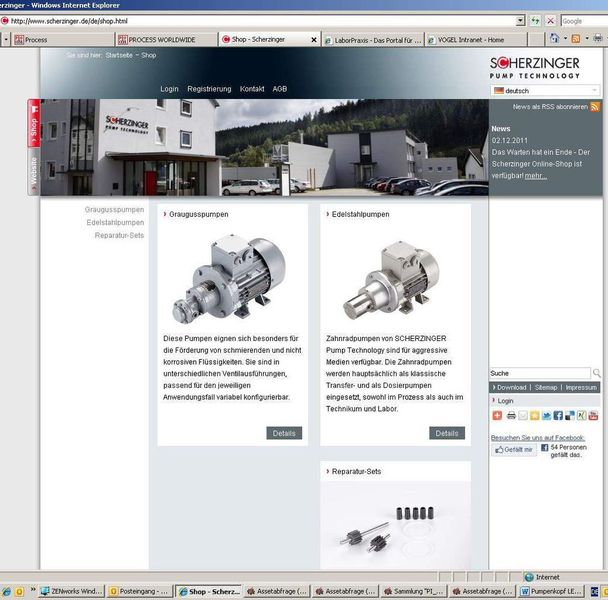Click the Reparatur-Sets gear parts image
Image resolution: width=608 pixels, height=600 pixels.
pos(395,526)
